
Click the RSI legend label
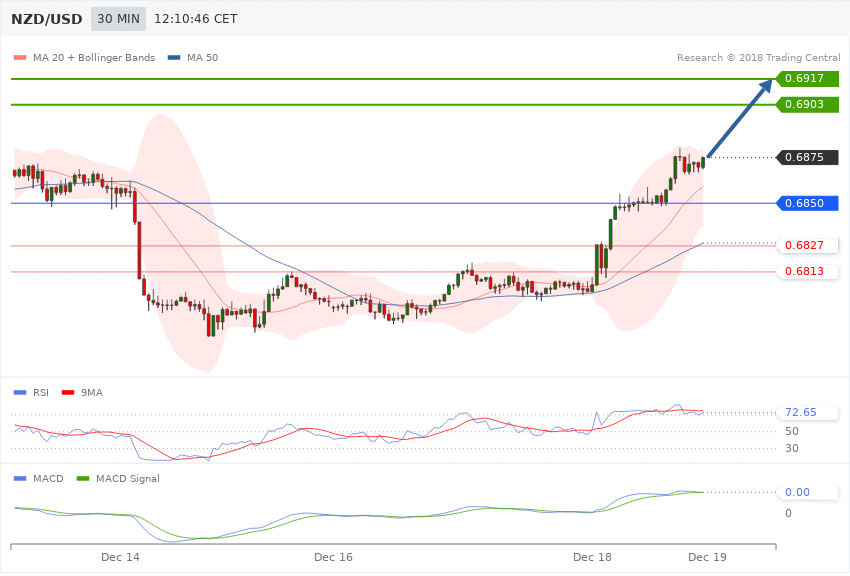coord(41,392)
